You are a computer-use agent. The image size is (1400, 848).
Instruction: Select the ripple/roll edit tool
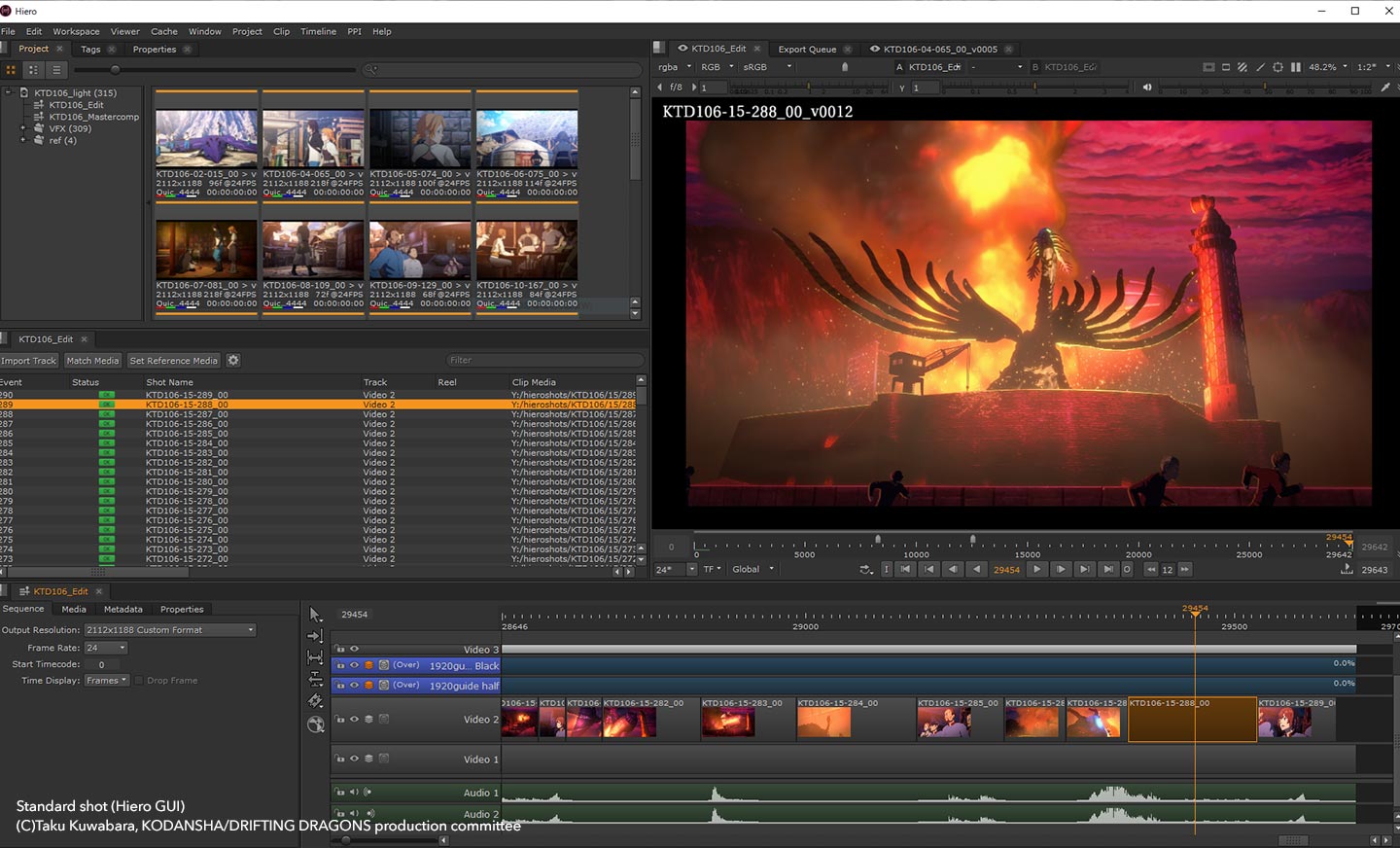(316, 679)
